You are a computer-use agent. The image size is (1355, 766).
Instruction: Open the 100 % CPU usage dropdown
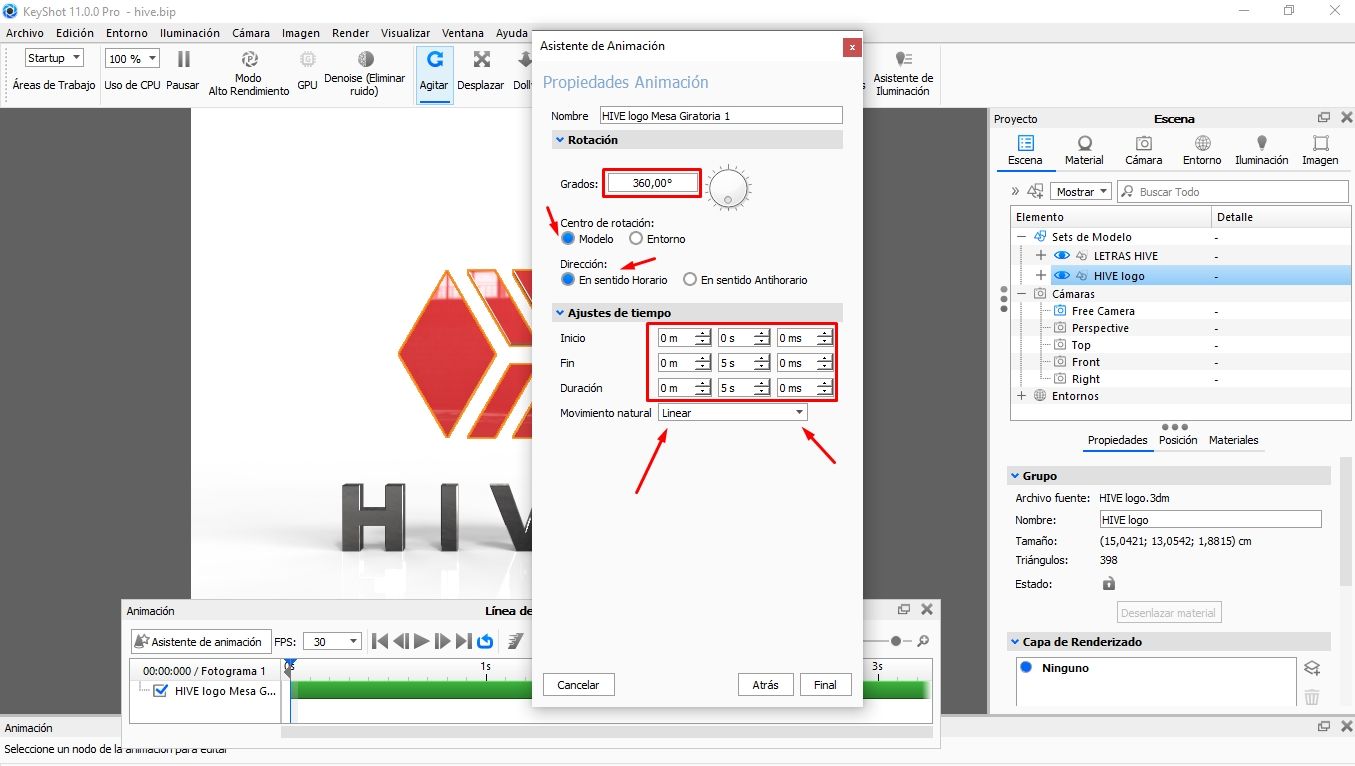131,58
